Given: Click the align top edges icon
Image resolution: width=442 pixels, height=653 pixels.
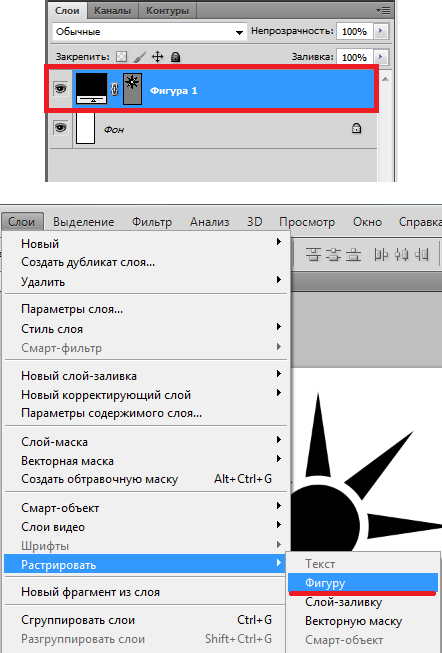Looking at the screenshot, I should 313,254.
